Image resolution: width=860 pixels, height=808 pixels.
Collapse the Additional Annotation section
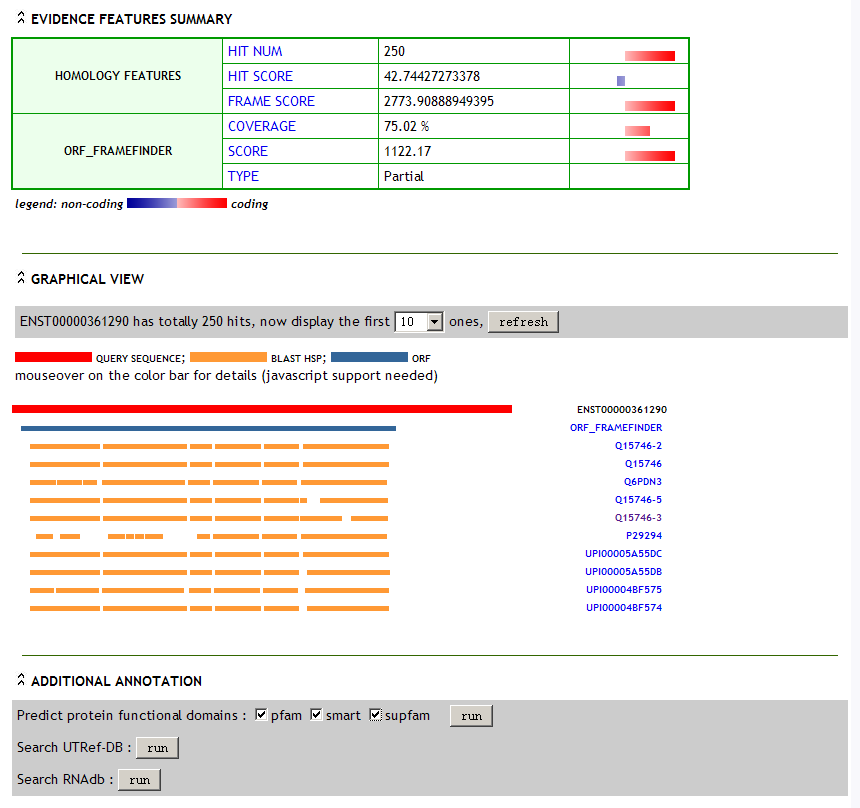pos(21,681)
